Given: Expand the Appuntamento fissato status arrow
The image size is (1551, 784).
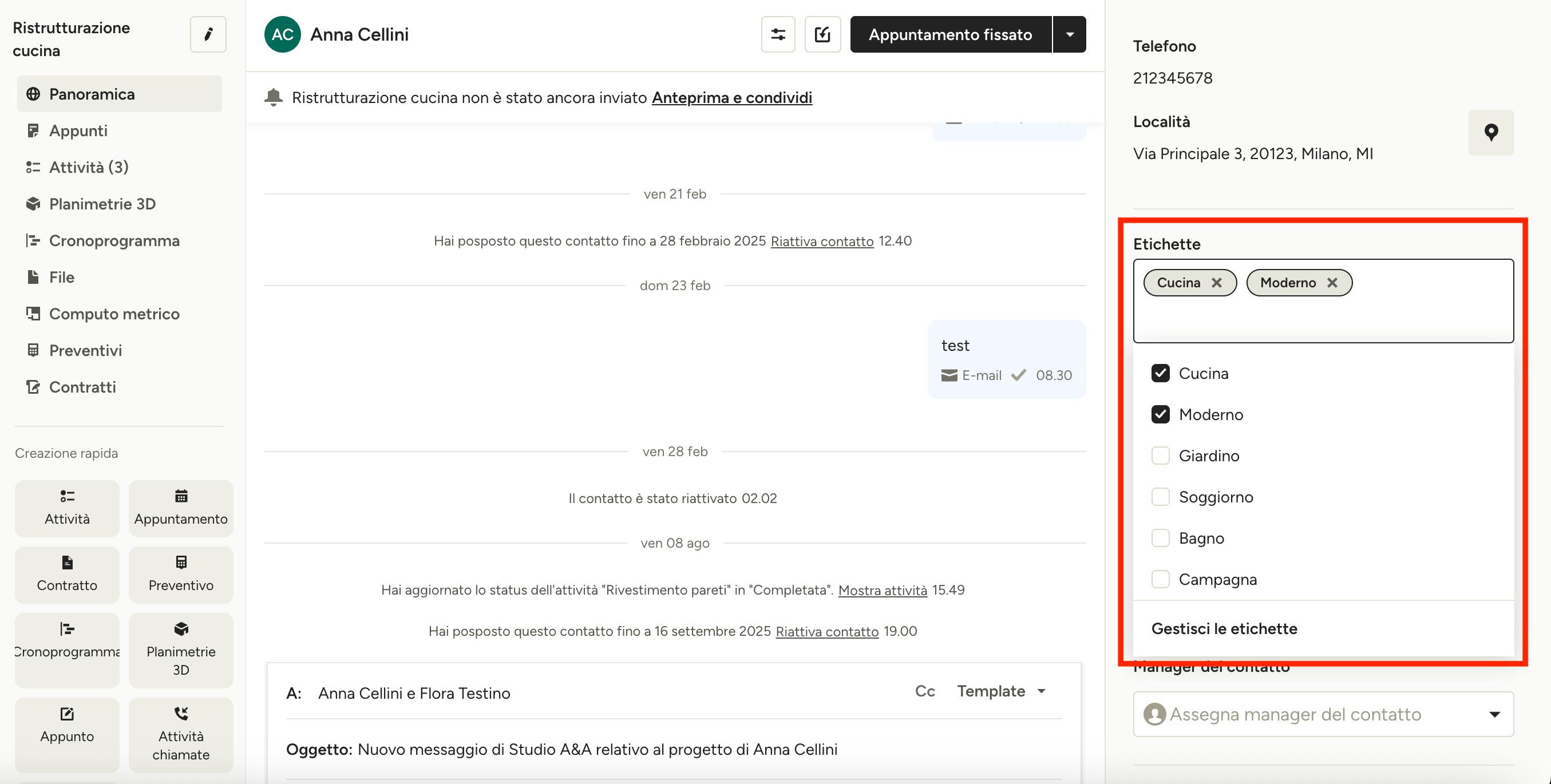Looking at the screenshot, I should (1070, 34).
